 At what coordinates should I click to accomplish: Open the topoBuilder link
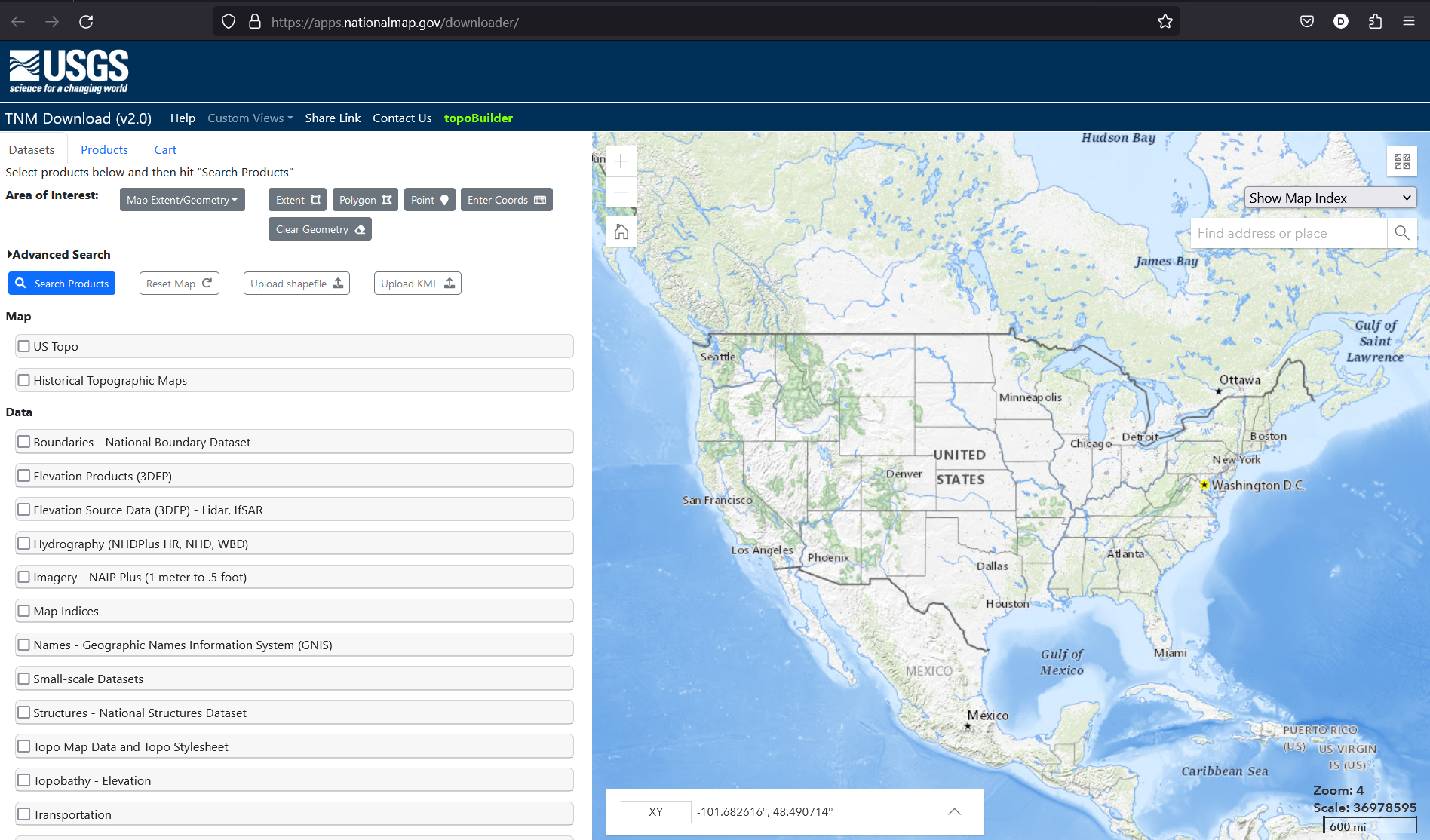coord(478,118)
